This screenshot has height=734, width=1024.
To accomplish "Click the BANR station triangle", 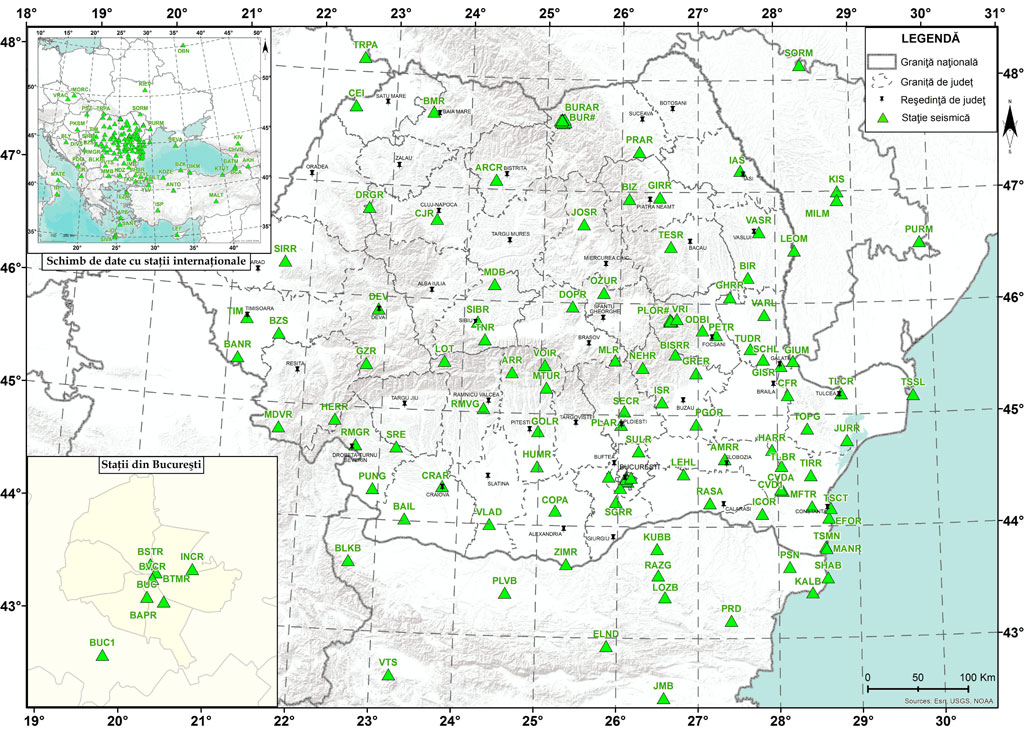I will click(238, 357).
